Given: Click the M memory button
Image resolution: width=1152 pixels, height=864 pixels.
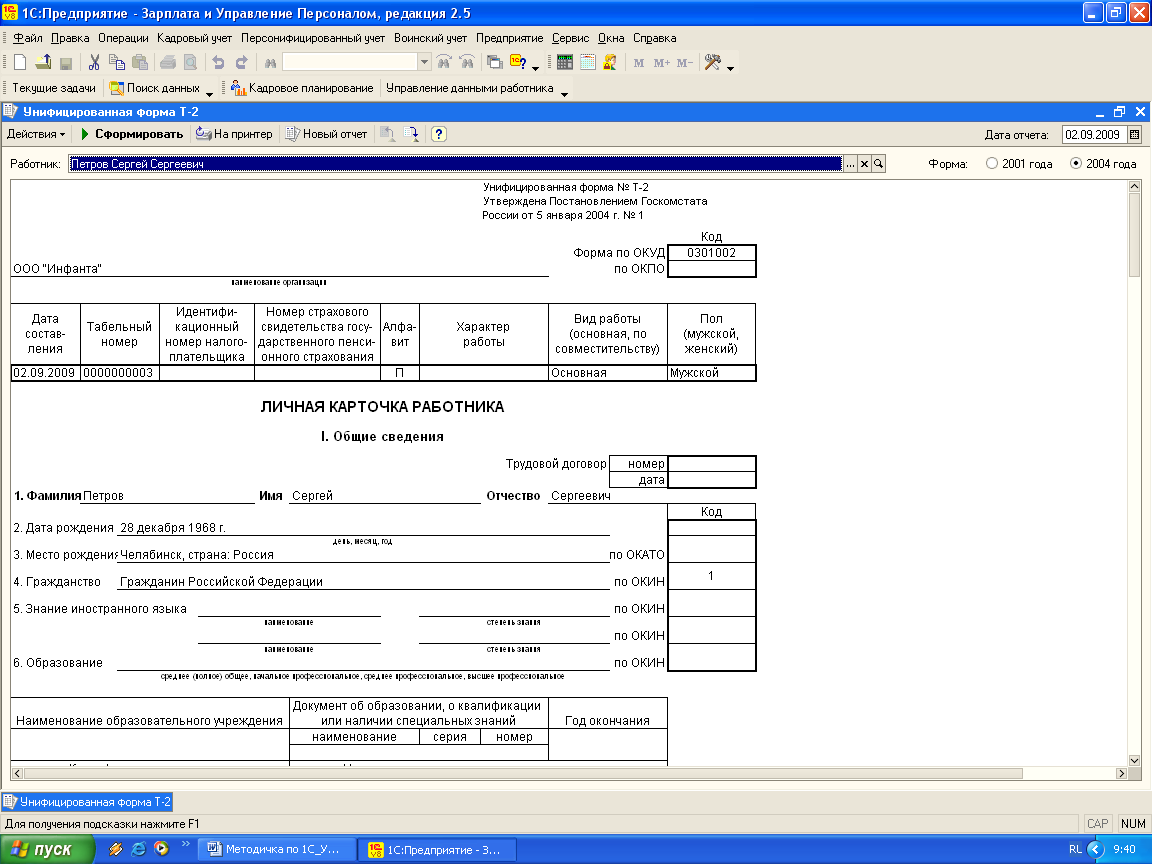Looking at the screenshot, I should [x=638, y=63].
